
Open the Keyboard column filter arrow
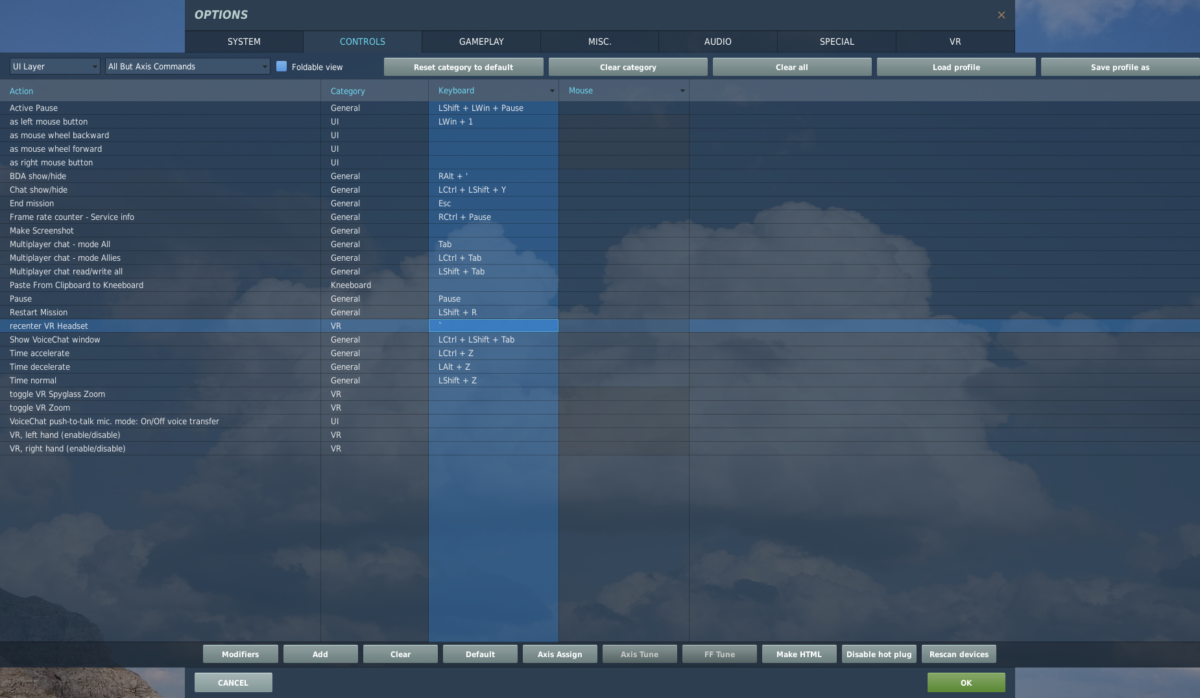550,90
